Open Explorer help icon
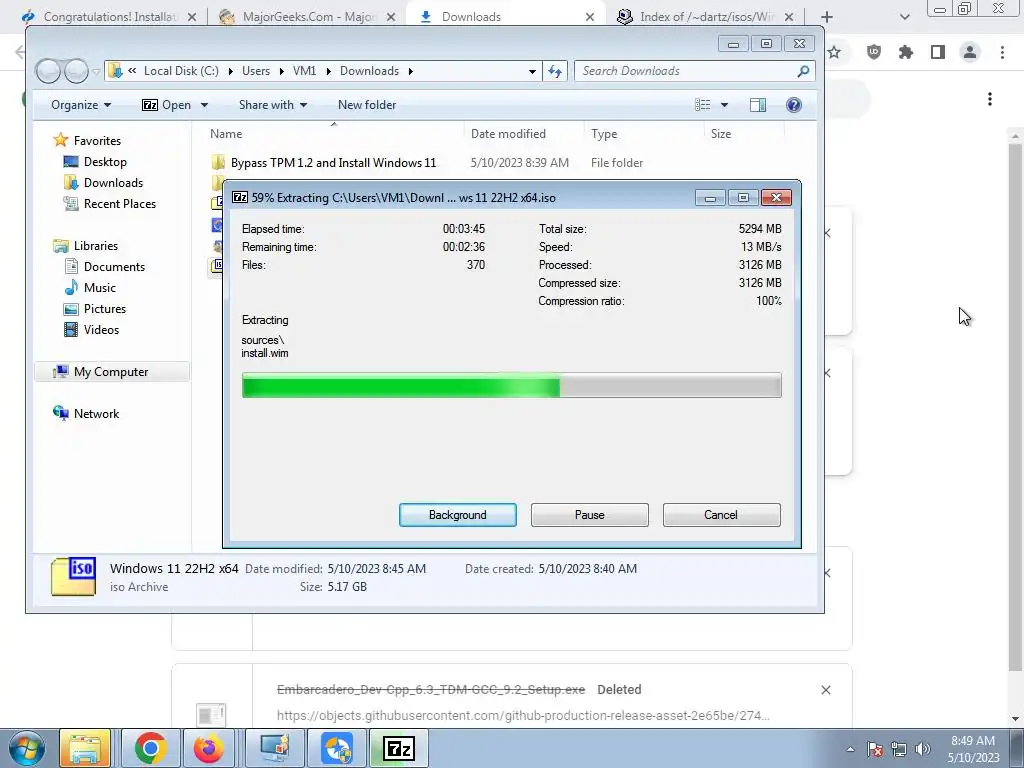Image resolution: width=1024 pixels, height=768 pixels. coord(793,105)
